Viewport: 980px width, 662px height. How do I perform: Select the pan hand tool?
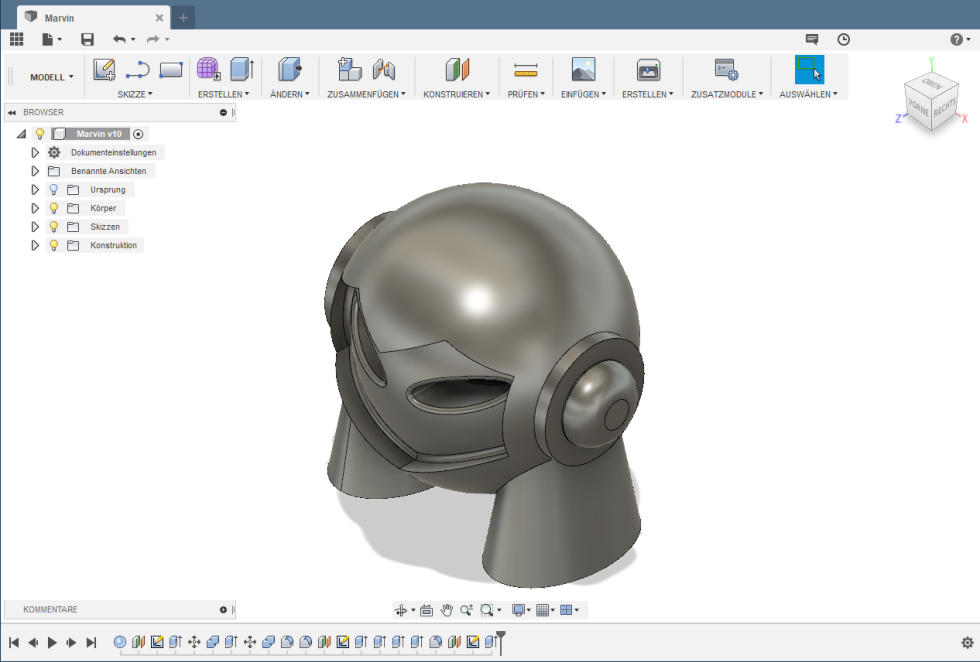[x=446, y=610]
